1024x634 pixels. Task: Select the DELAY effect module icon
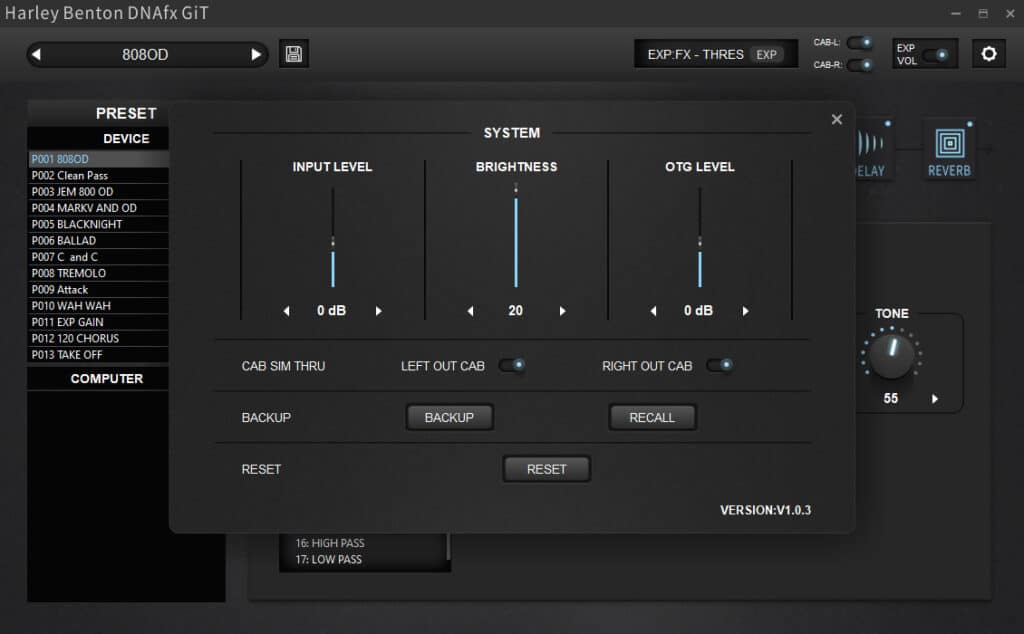(872, 150)
